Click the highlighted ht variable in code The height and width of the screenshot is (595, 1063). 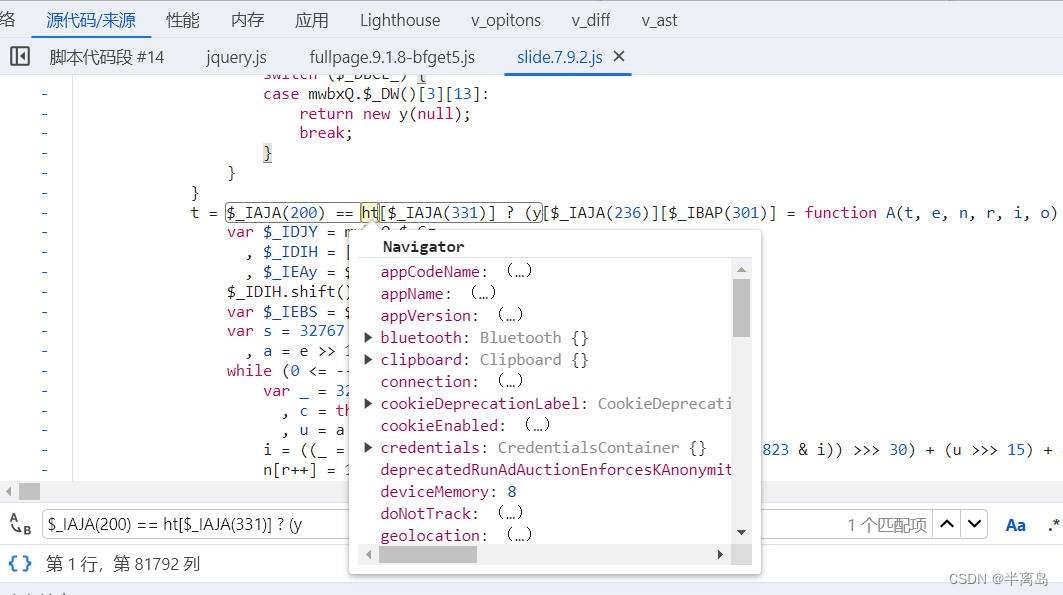tap(369, 213)
